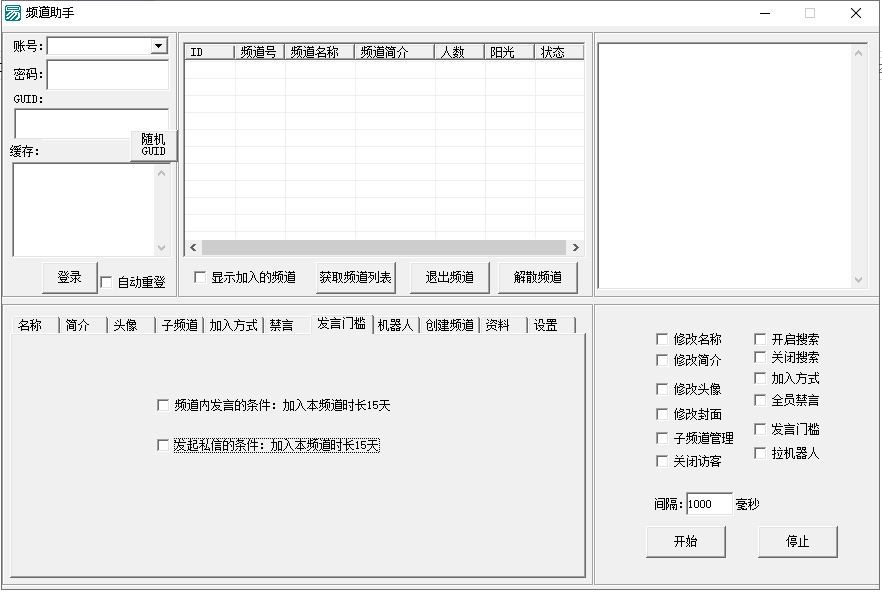Image resolution: width=882 pixels, height=593 pixels.
Task: Toggle the 显示加入的频道 checkbox
Action: [200, 277]
